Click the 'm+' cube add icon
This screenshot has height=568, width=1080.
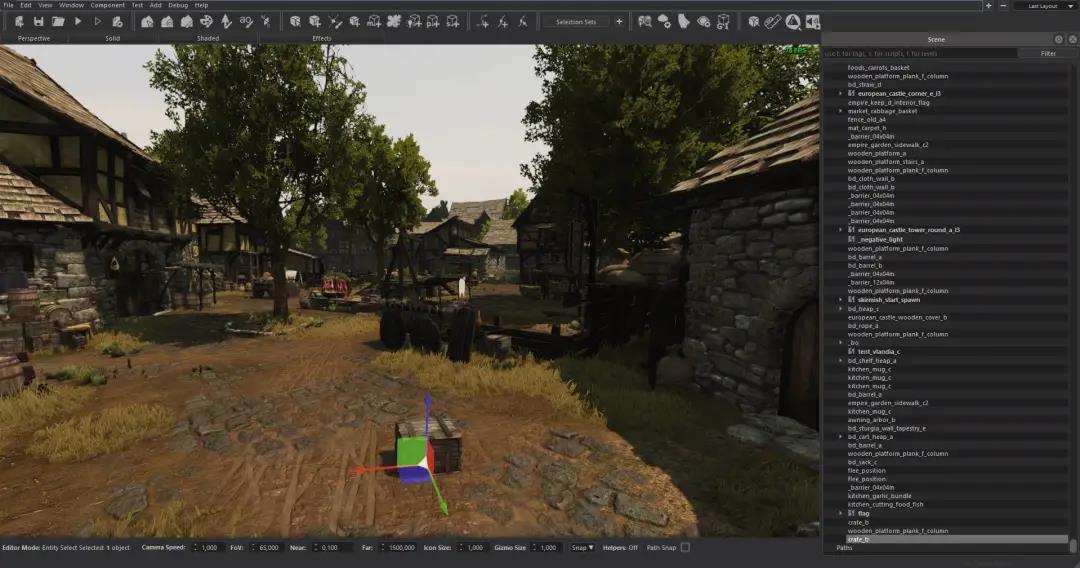pyautogui.click(x=374, y=22)
